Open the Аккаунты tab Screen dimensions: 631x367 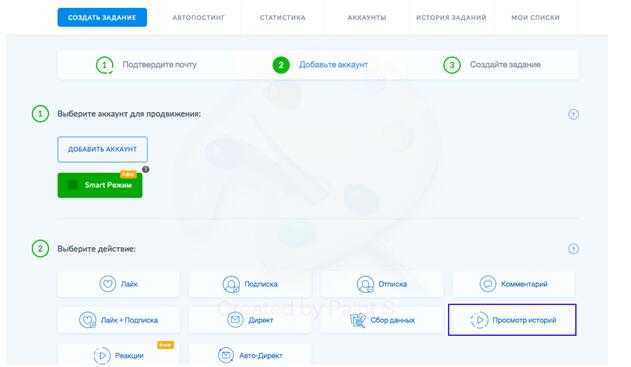coord(367,18)
